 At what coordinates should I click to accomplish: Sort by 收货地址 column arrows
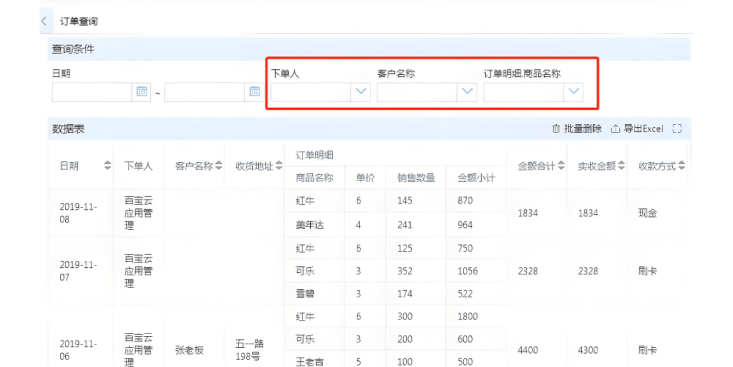coord(279,166)
